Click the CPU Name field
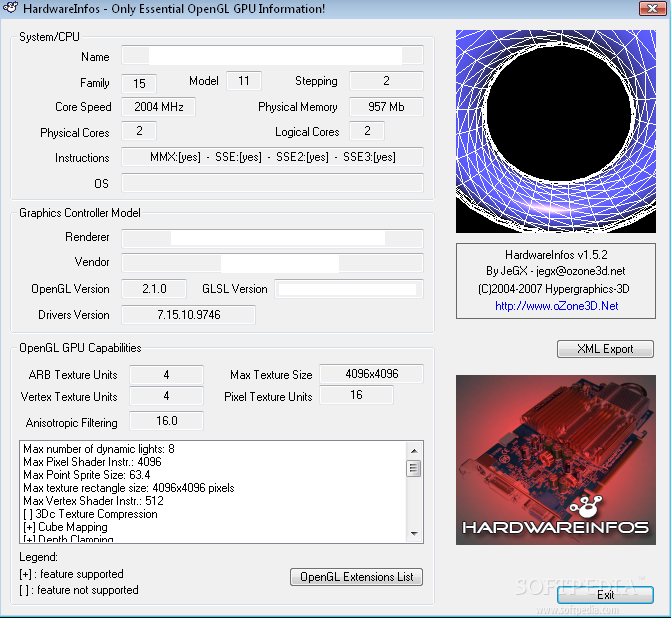Image resolution: width=671 pixels, height=618 pixels. [x=273, y=56]
